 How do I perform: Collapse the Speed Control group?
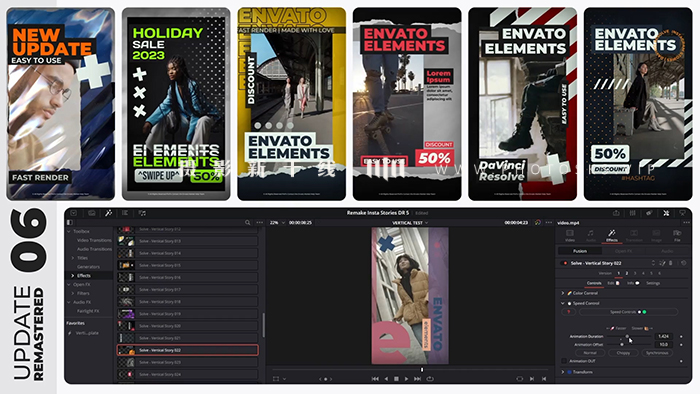pos(562,303)
